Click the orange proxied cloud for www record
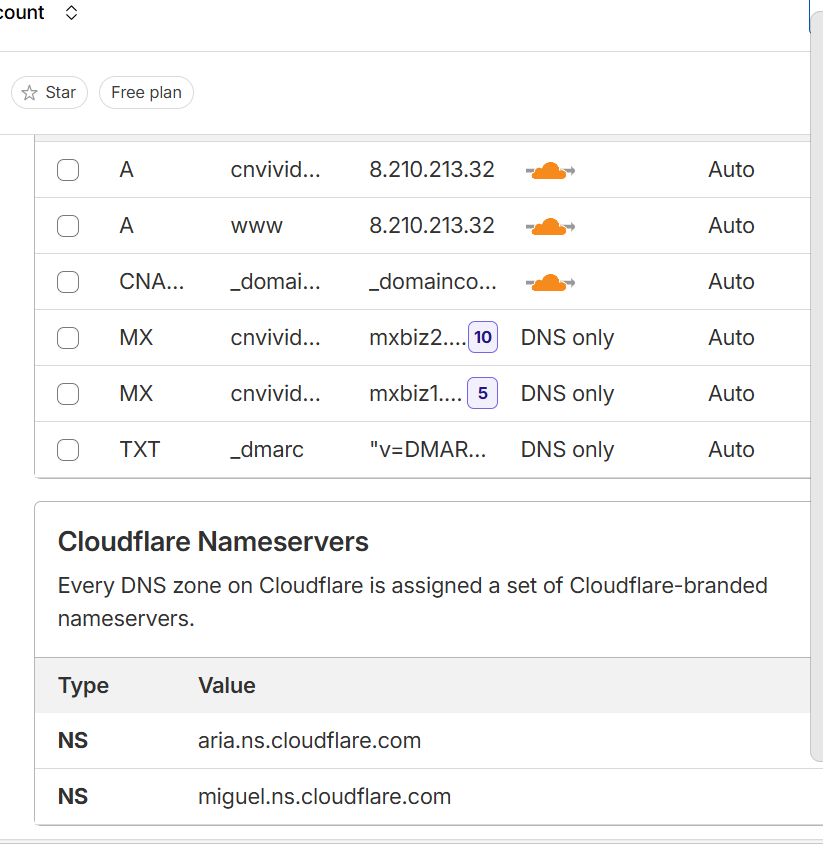Viewport: 823px width, 853px height. [x=549, y=226]
